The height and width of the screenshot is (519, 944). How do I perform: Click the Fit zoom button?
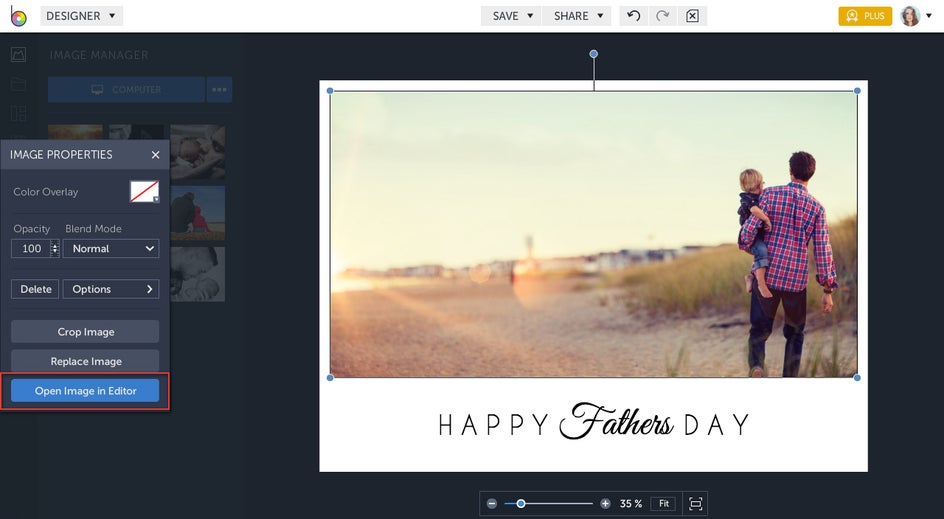point(663,503)
